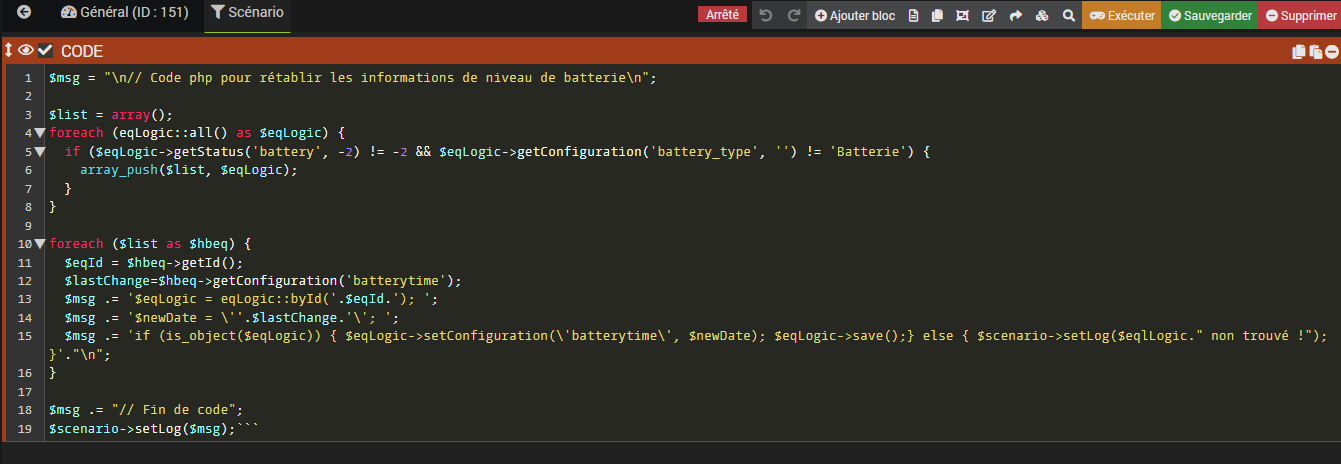Image resolution: width=1341 pixels, height=464 pixels.
Task: Click the line containing 'batterytime' getConfiguration
Action: [263, 281]
